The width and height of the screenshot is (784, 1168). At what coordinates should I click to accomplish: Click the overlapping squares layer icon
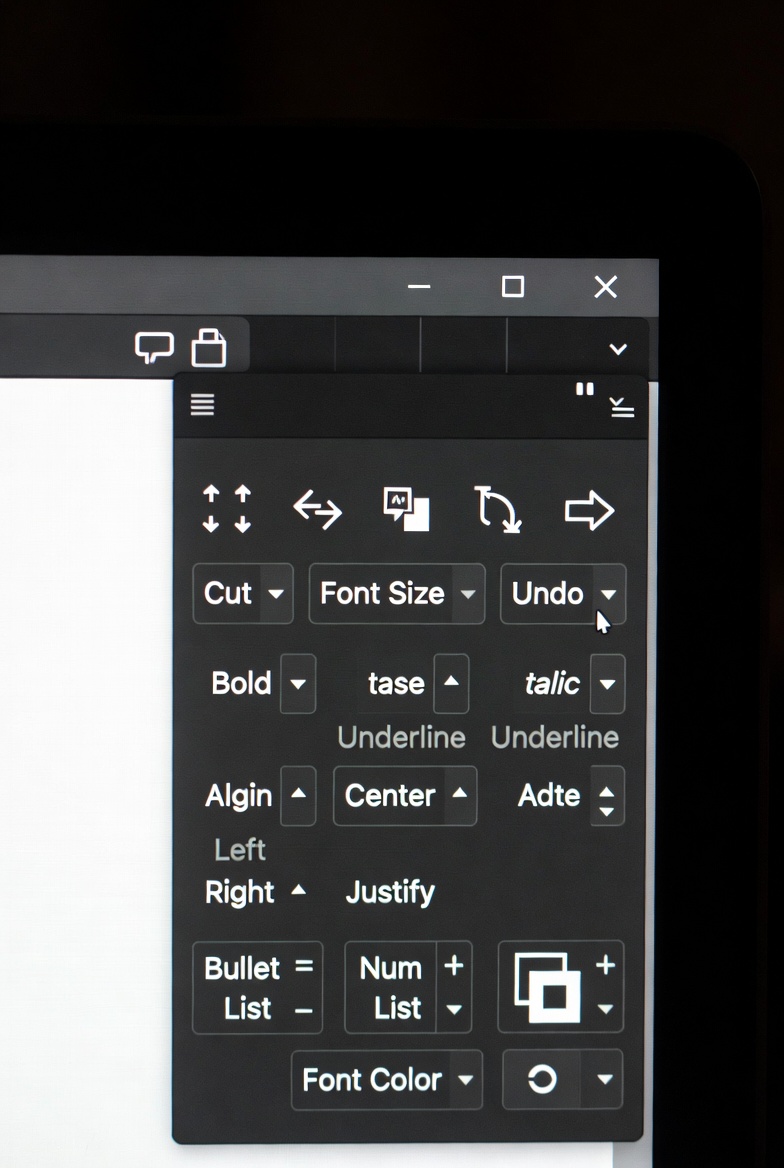tap(547, 987)
